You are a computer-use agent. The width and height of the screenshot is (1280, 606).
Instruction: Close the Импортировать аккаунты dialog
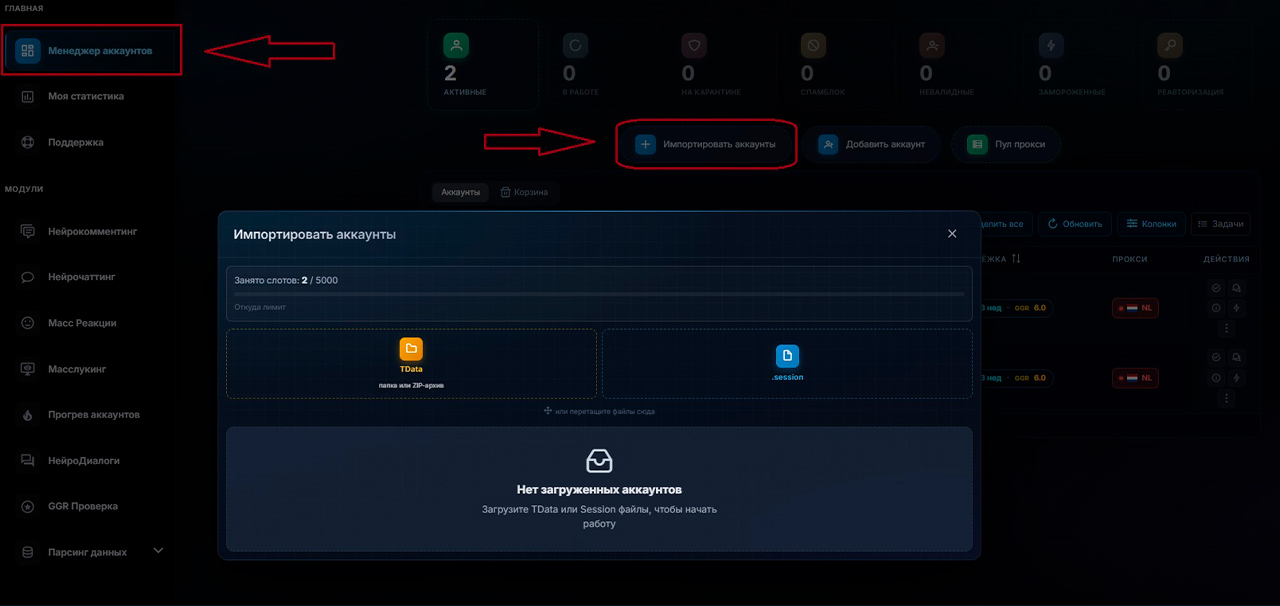(952, 234)
